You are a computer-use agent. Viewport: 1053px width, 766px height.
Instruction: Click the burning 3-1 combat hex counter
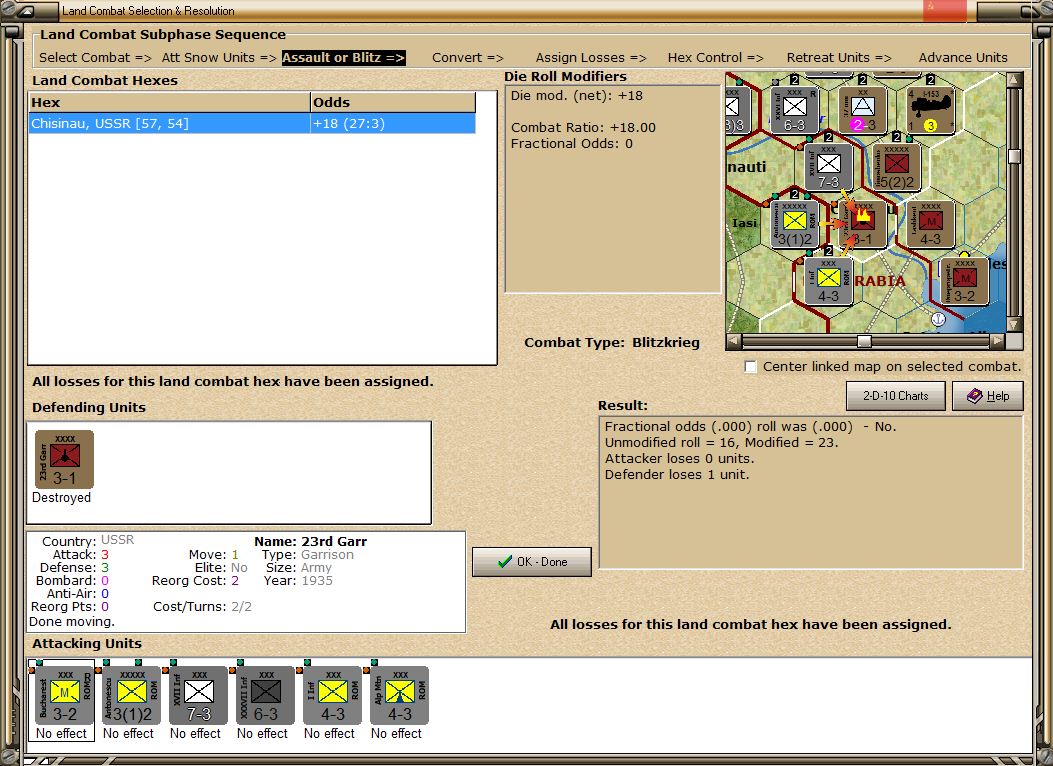[x=862, y=224]
